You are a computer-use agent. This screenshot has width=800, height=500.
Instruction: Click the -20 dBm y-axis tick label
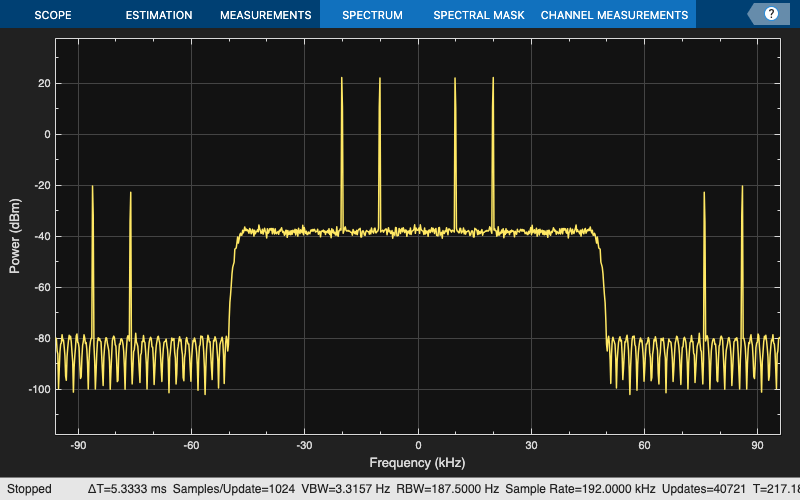click(42, 185)
